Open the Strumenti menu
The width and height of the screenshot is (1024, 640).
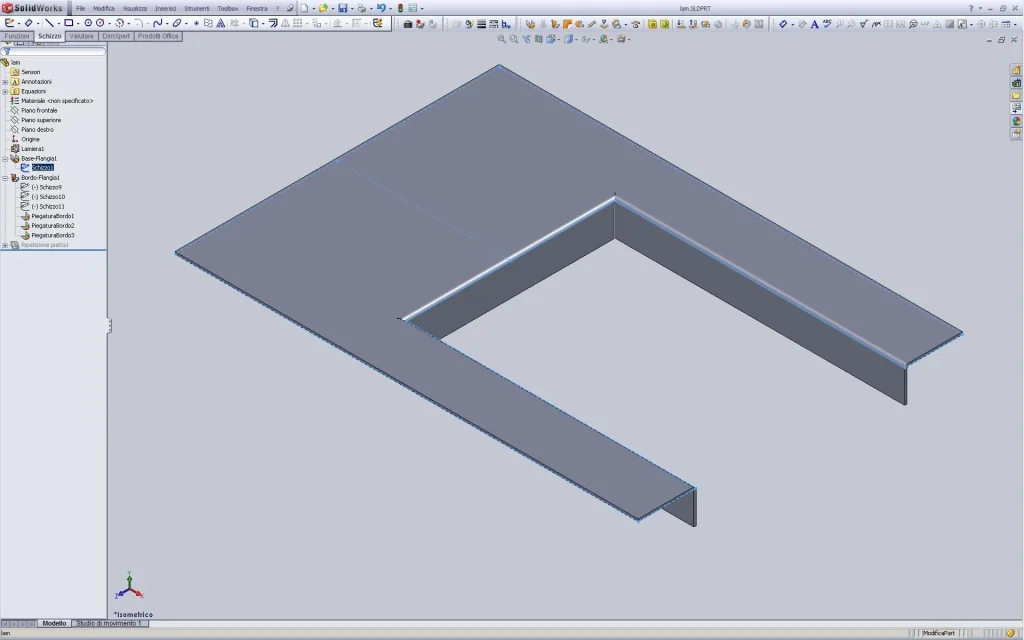(197, 8)
